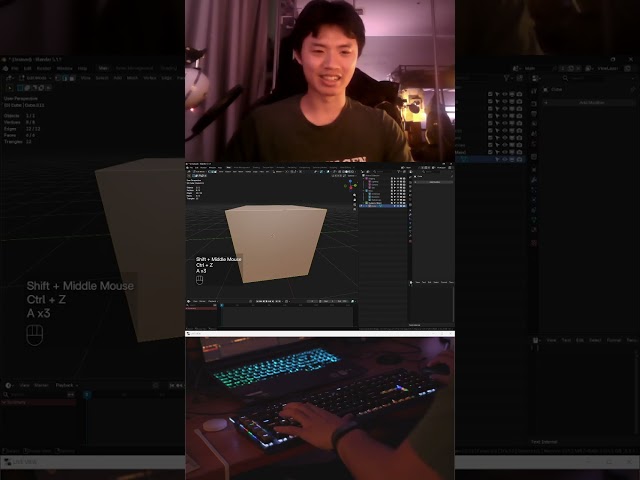Open the Format menu in text editor

[x=614, y=340]
